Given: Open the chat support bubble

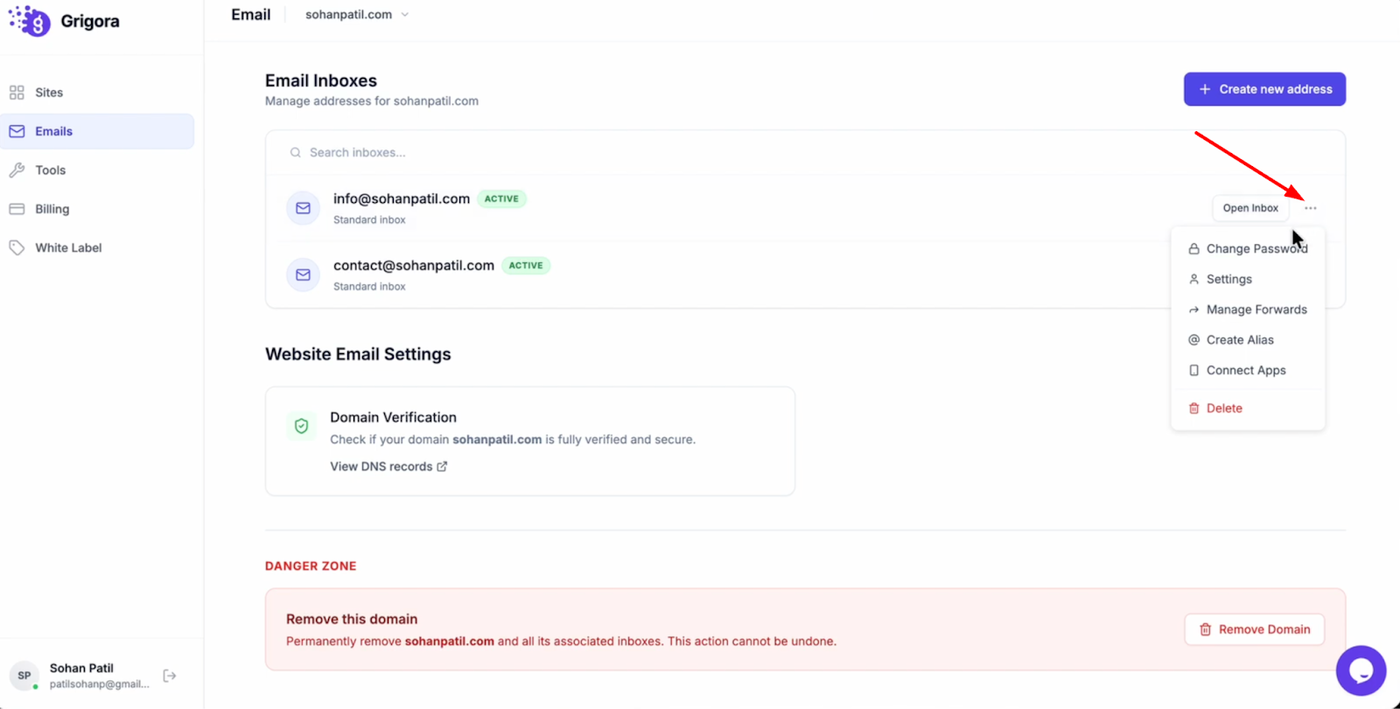Looking at the screenshot, I should tap(1360, 670).
